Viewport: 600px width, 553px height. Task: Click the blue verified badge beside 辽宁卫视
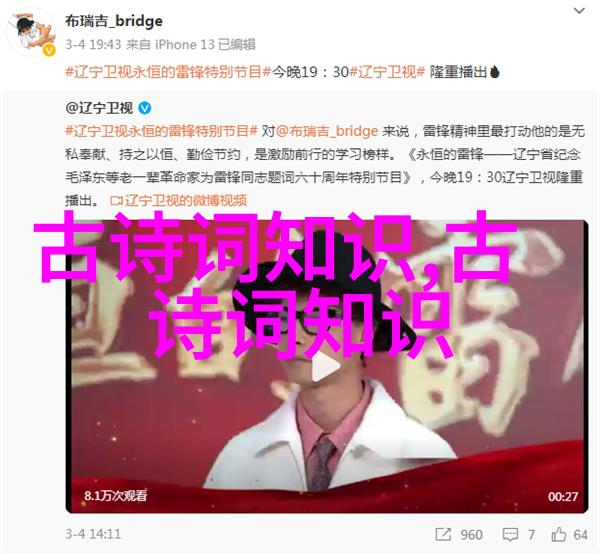[x=145, y=108]
